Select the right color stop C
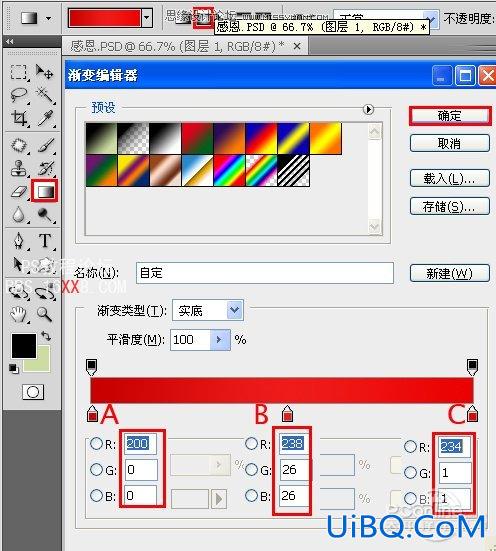Screen dimensions: 496x551 click(472, 413)
